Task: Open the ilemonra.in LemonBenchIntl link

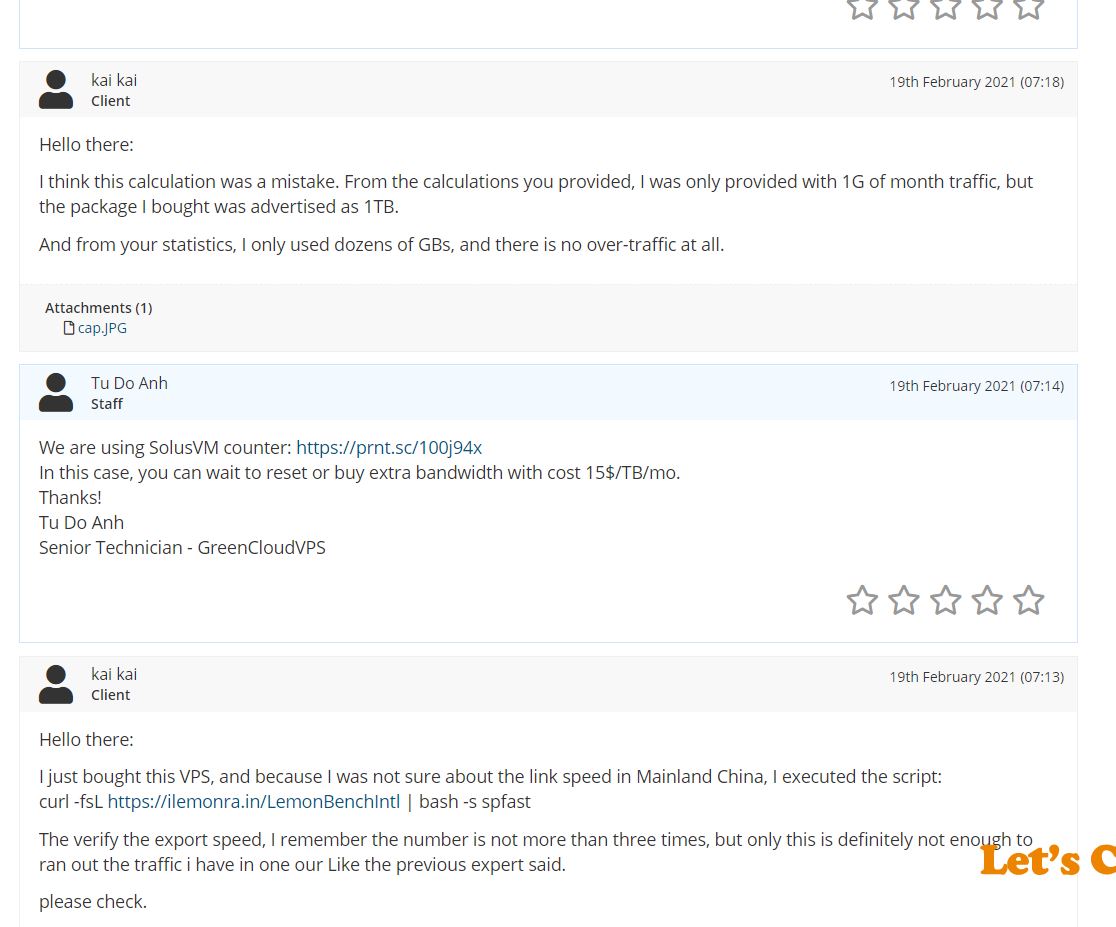Action: [x=253, y=801]
